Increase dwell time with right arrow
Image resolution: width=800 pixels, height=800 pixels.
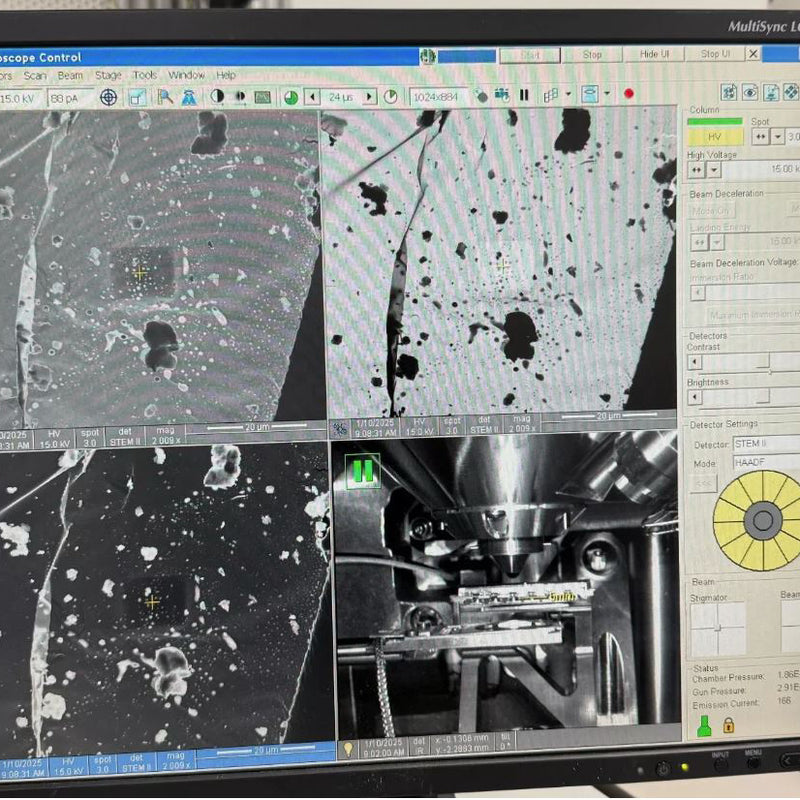click(x=369, y=96)
